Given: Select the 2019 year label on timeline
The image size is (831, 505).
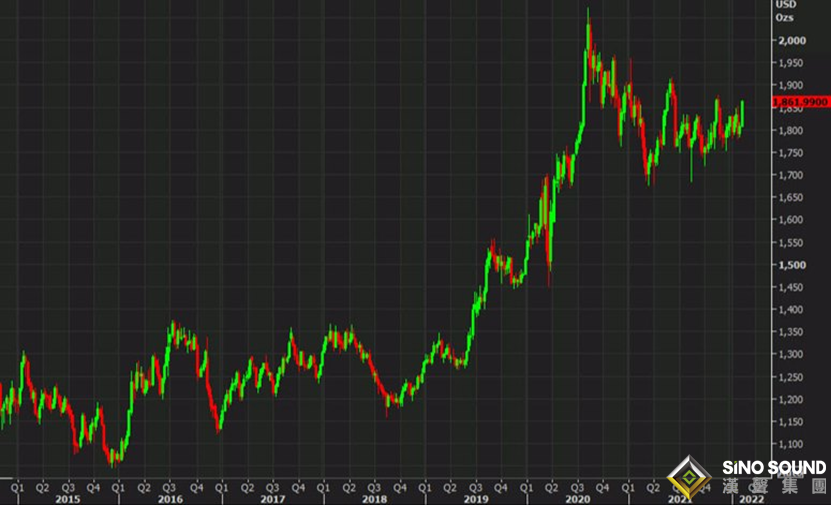Looking at the screenshot, I should coord(476,498).
